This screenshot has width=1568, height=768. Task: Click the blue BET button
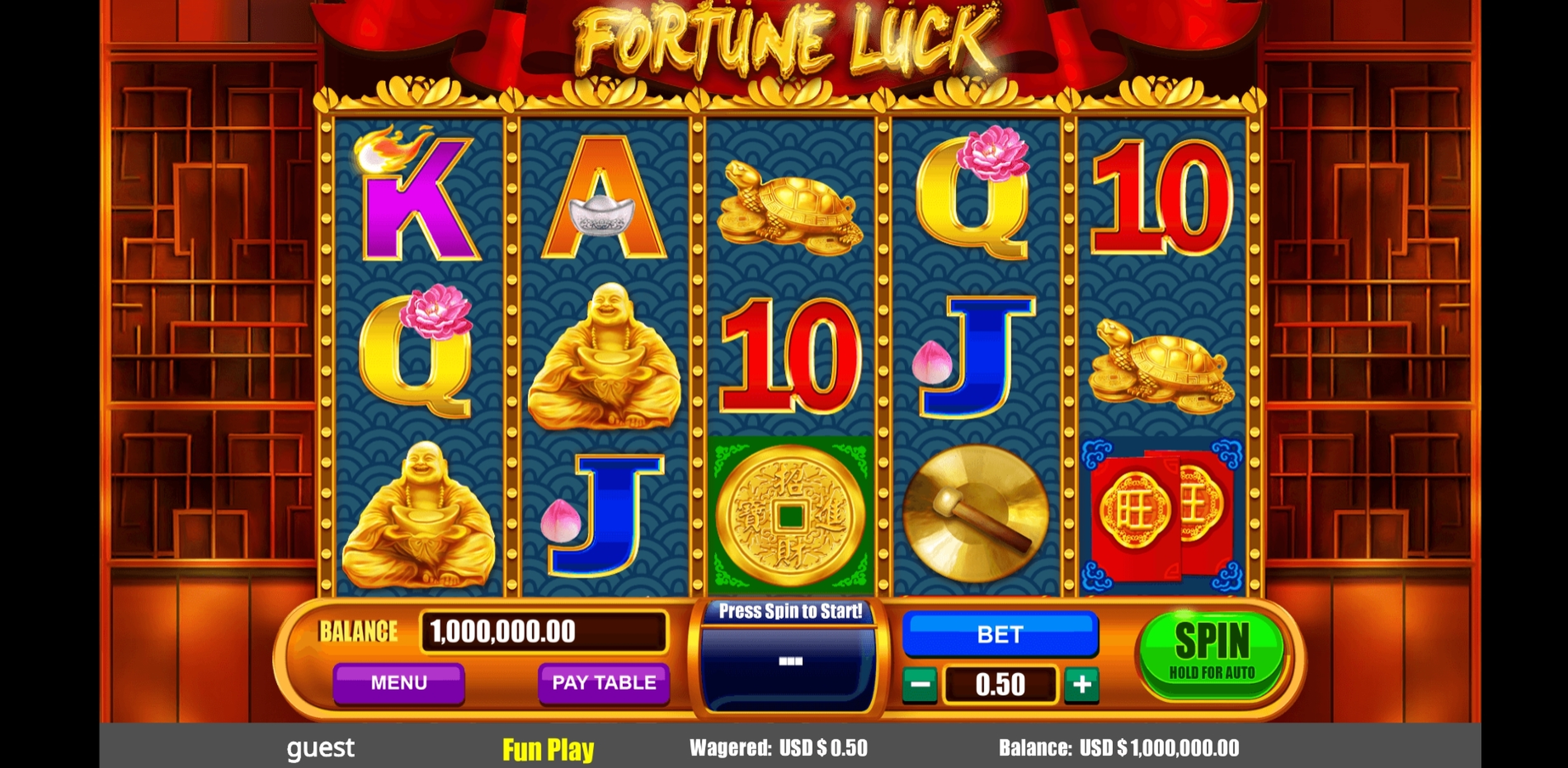(1000, 635)
